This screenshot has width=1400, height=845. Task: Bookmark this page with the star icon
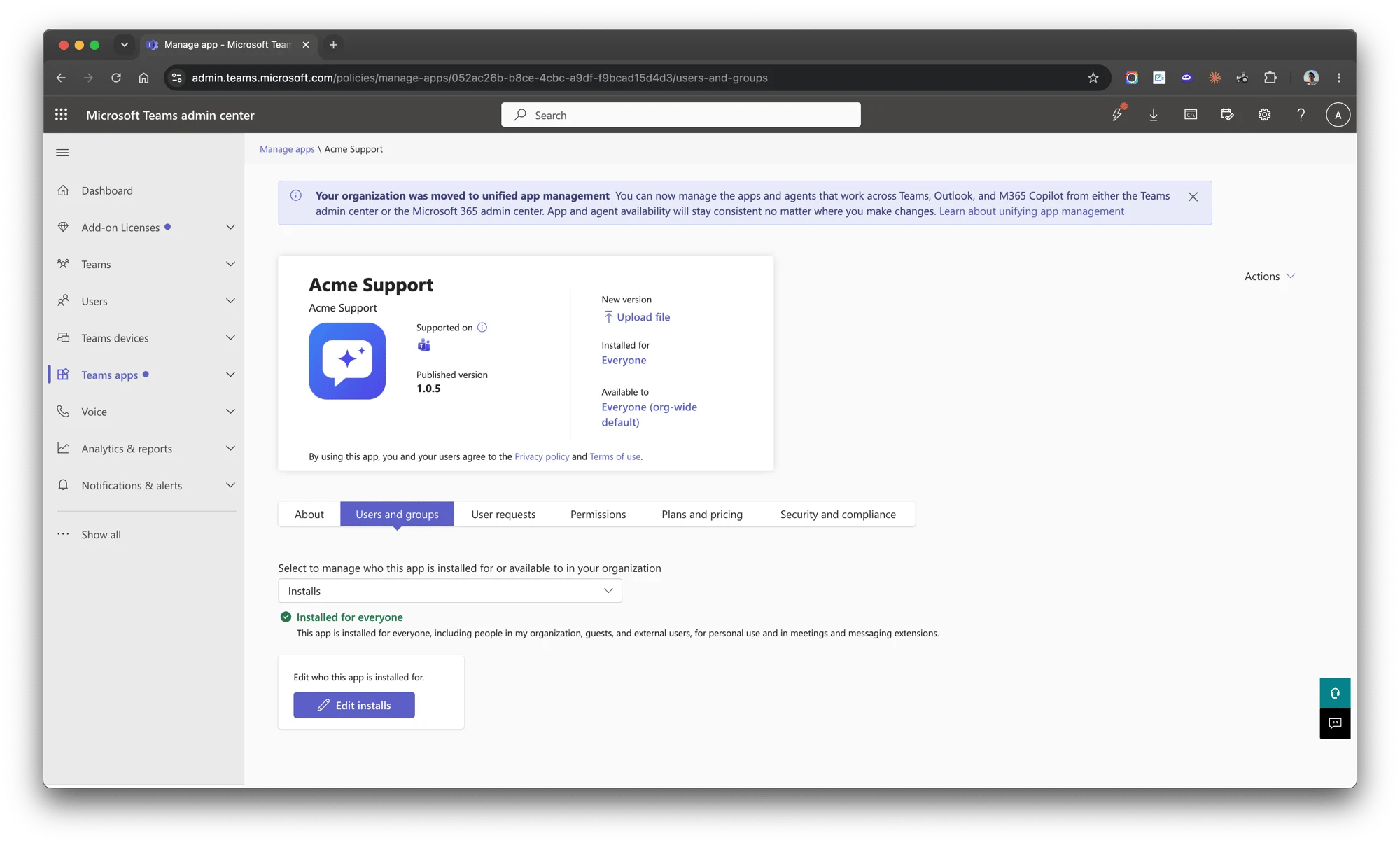click(x=1093, y=78)
